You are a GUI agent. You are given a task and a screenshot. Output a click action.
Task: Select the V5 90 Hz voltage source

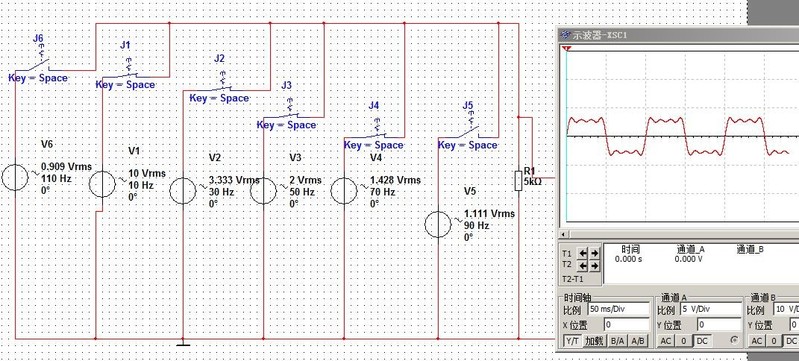[438, 224]
